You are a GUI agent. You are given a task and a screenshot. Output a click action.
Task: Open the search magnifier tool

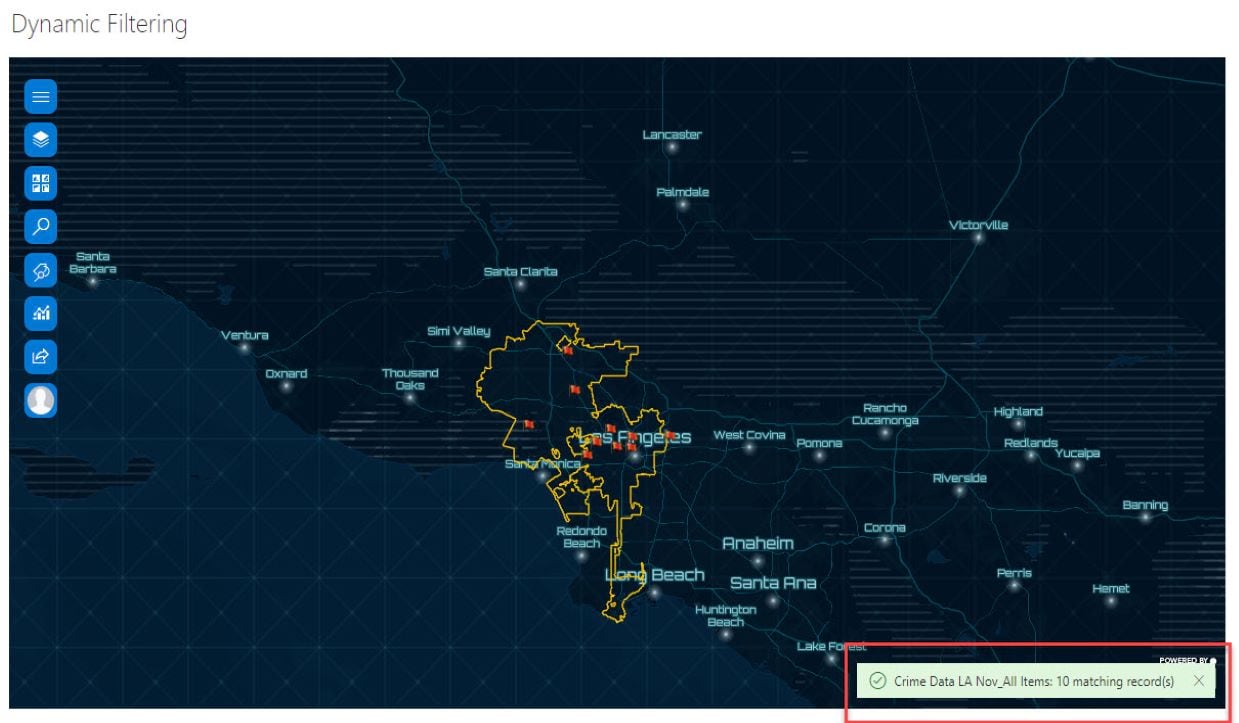pyautogui.click(x=41, y=226)
